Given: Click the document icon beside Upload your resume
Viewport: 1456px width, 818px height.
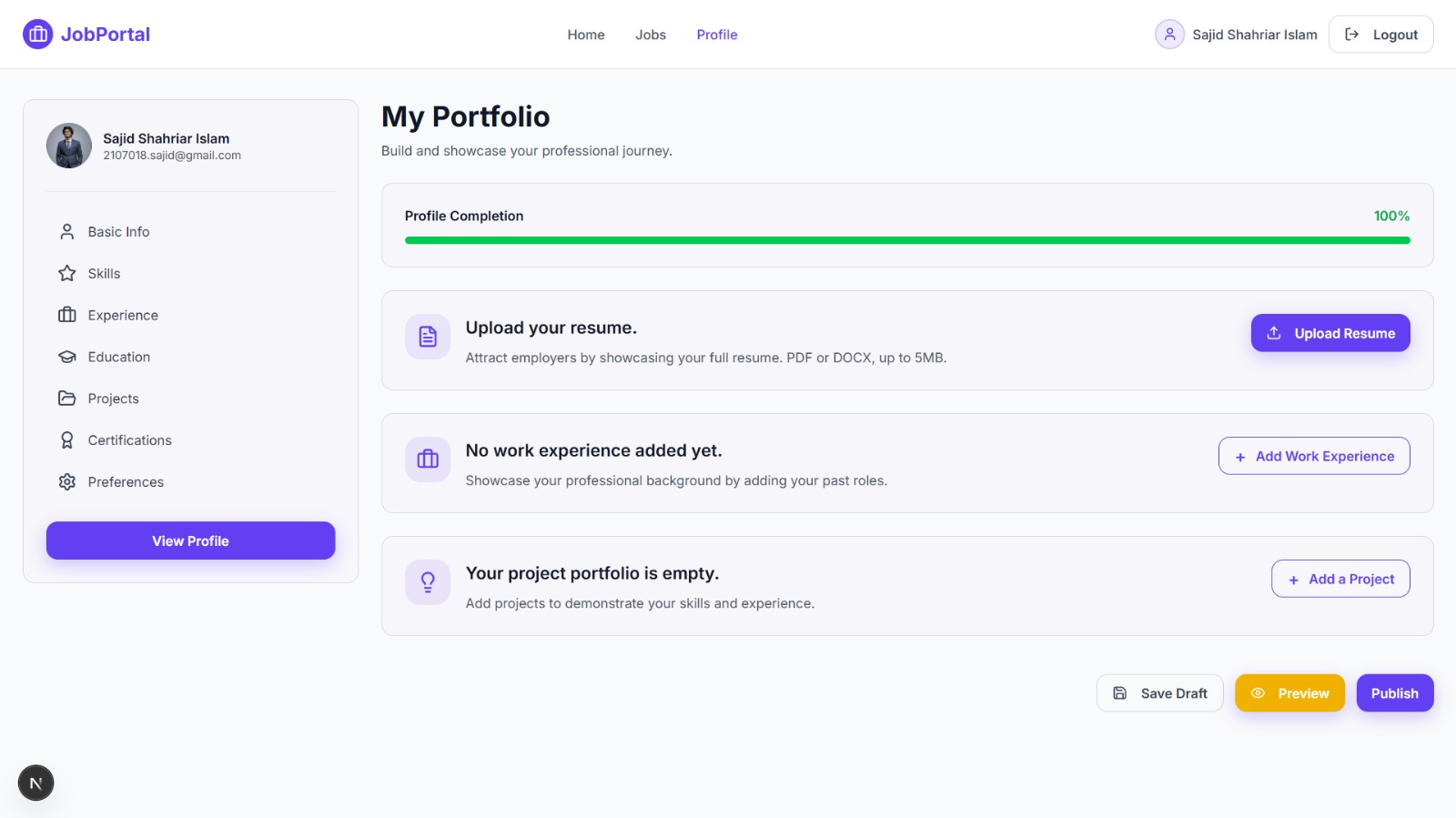Looking at the screenshot, I should pos(428,337).
